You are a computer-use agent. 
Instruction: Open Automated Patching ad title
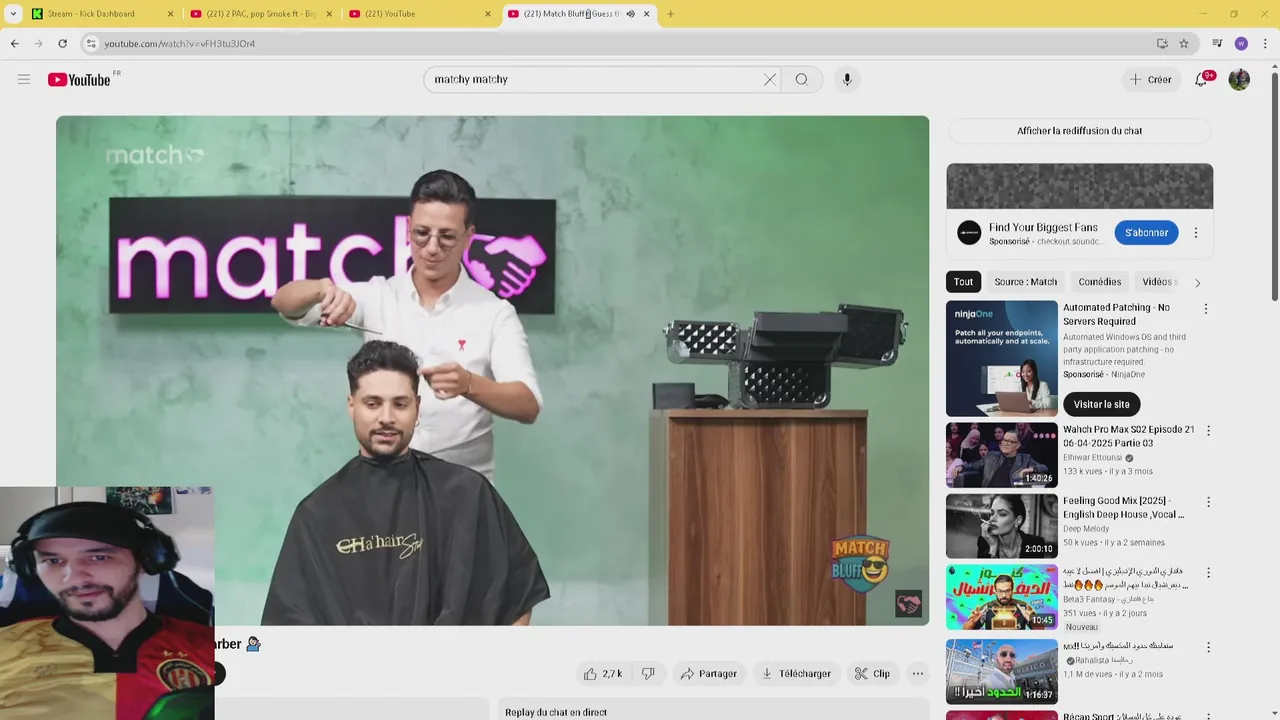point(1116,315)
